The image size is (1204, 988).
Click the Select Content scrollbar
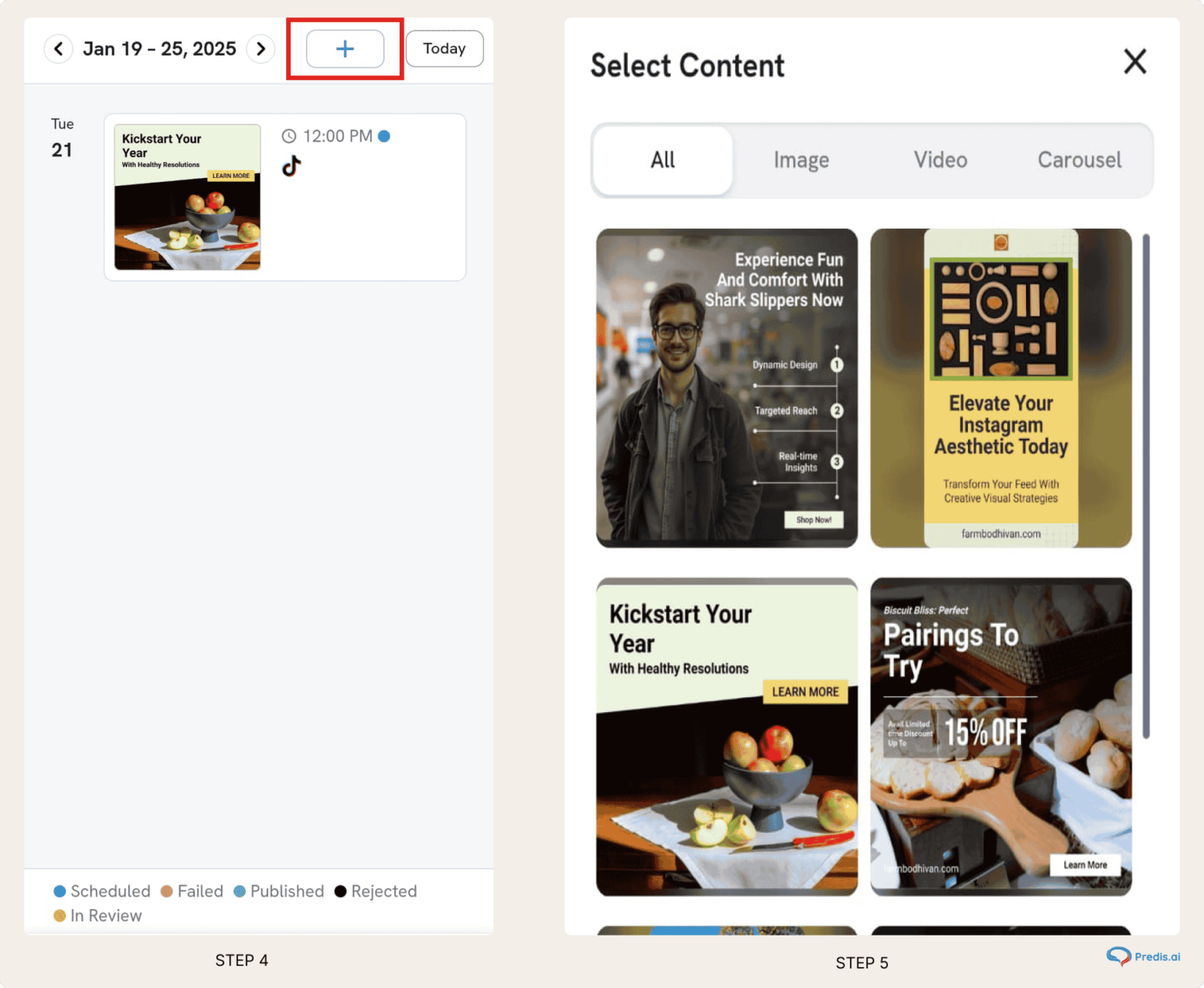pyautogui.click(x=1146, y=486)
